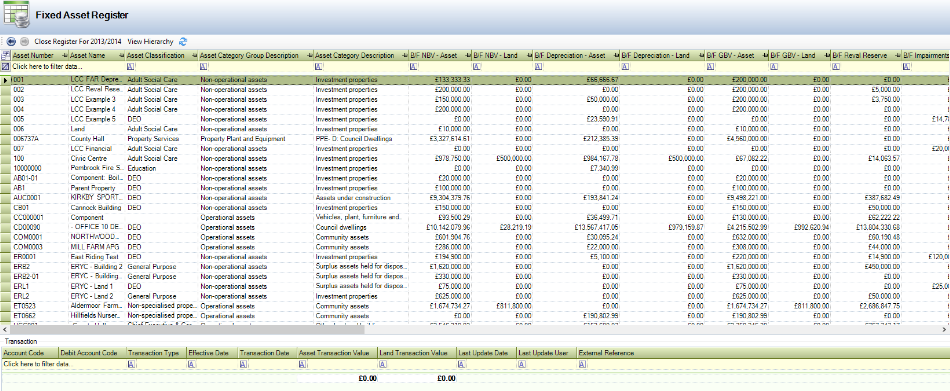
Task: Click the B/F Depreciation - Land filter operator icon
Action: [x=626, y=67]
